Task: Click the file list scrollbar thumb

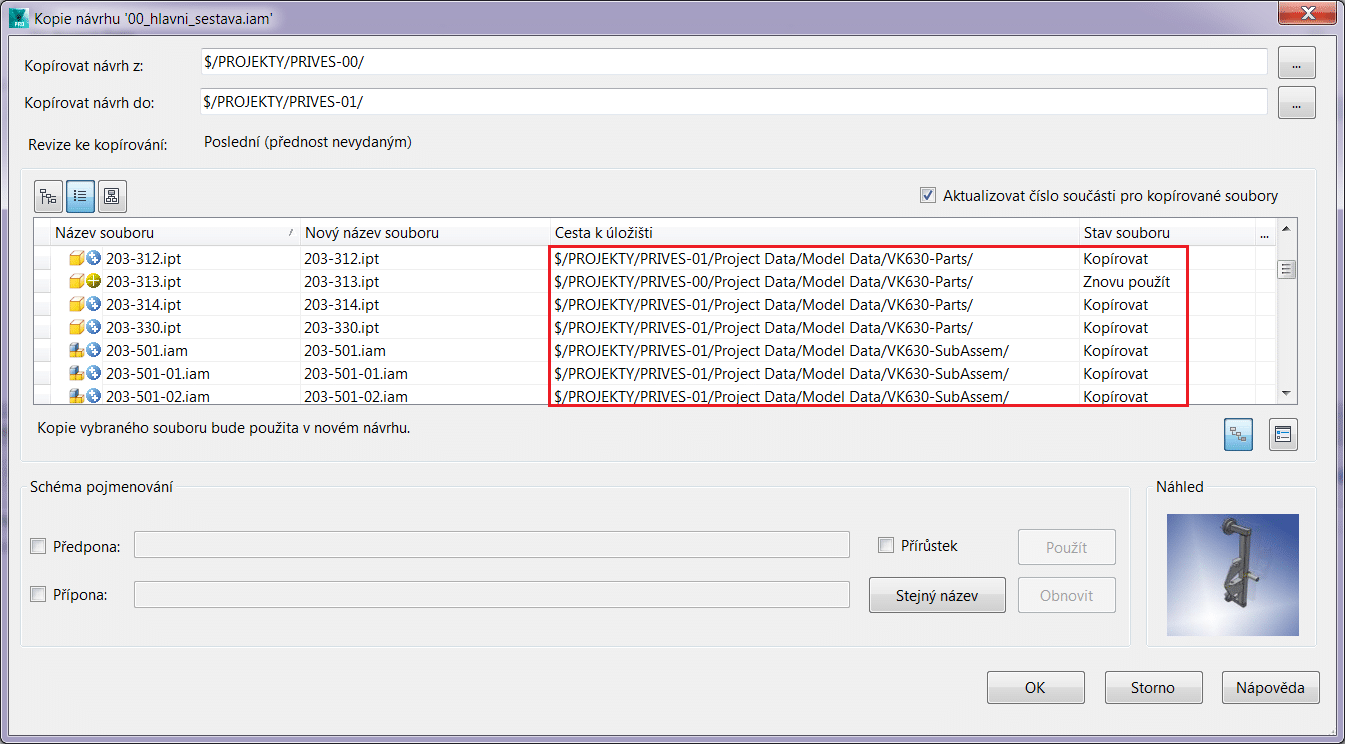Action: (1287, 269)
